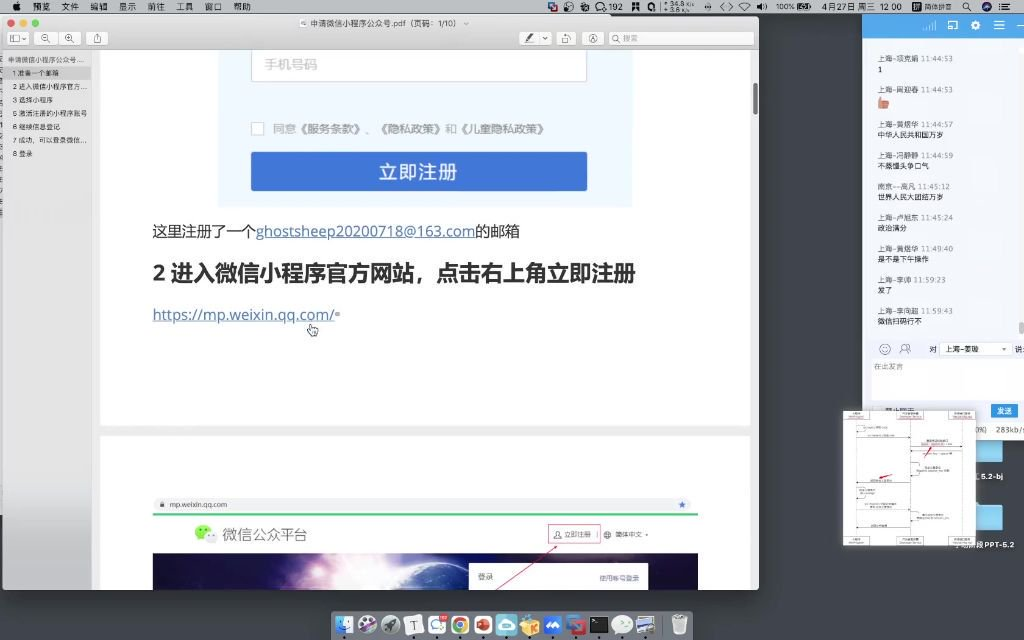Image resolution: width=1024 pixels, height=640 pixels.
Task: Click the zoom in magnifier in Preview toolbar
Action: (x=69, y=39)
